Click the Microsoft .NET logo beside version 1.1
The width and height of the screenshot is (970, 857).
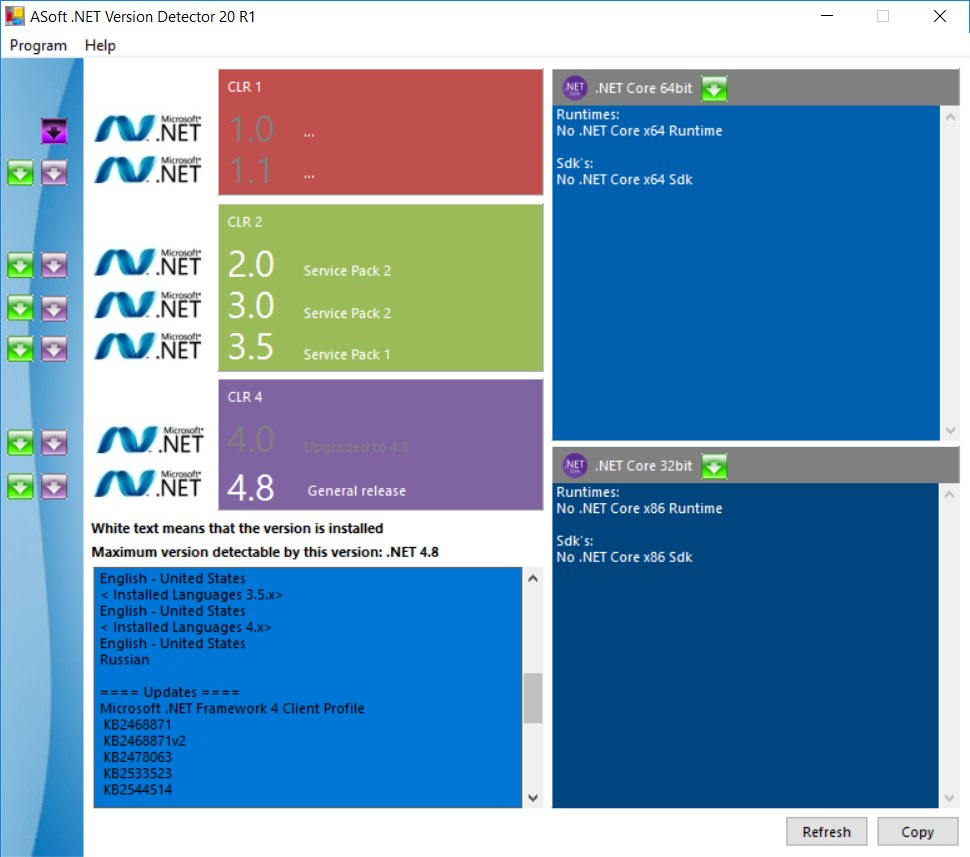pos(148,170)
